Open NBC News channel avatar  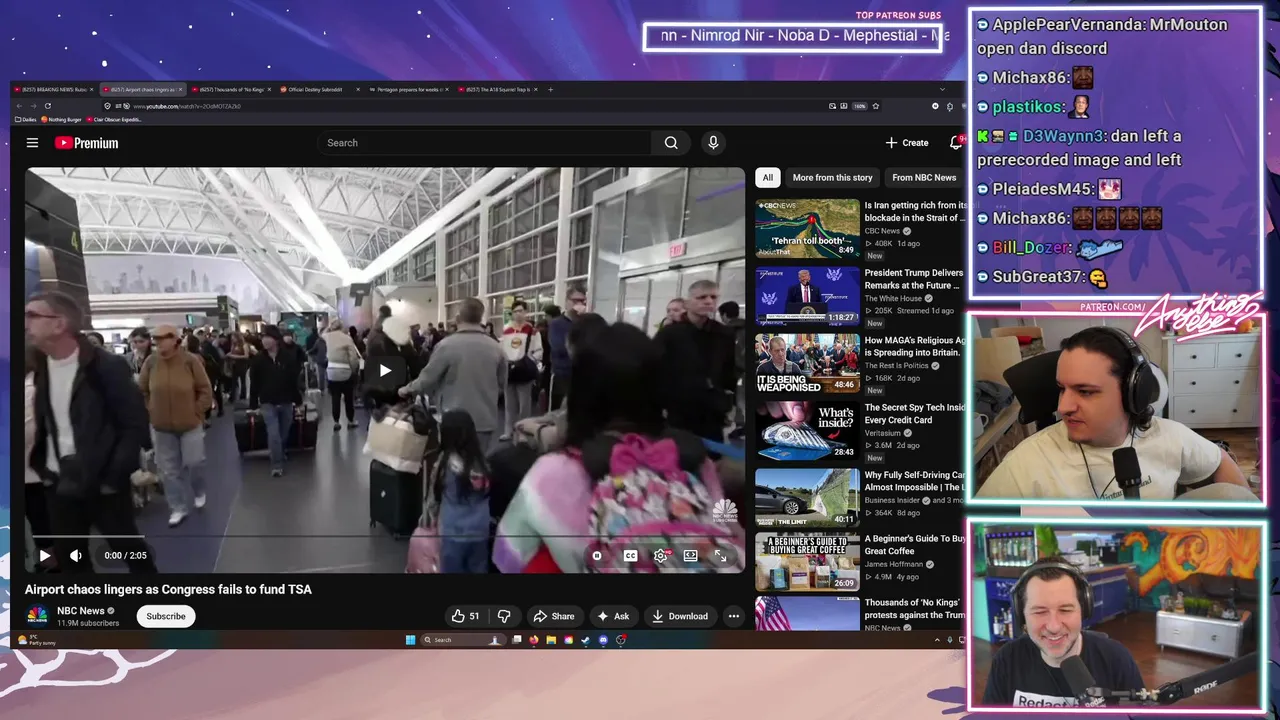(37, 616)
